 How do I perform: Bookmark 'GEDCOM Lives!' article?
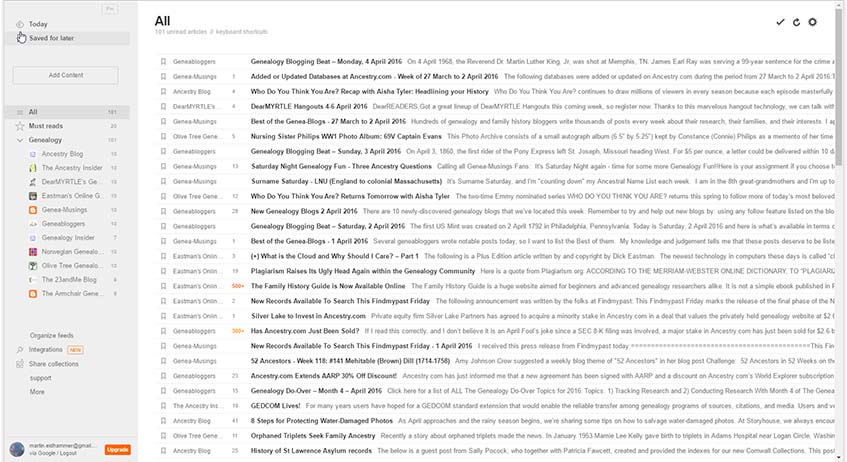pyautogui.click(x=163, y=406)
